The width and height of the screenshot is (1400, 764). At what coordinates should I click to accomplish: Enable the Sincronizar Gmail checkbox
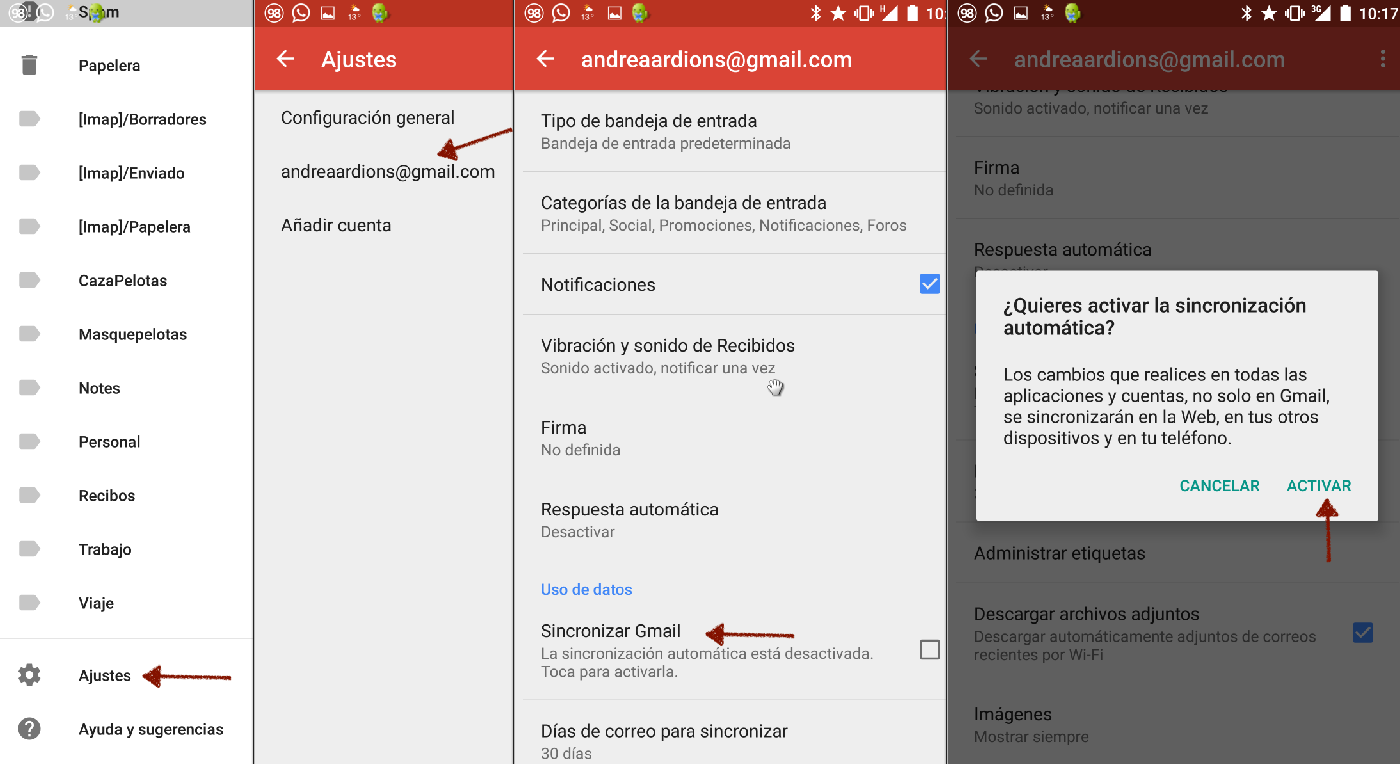(x=929, y=649)
